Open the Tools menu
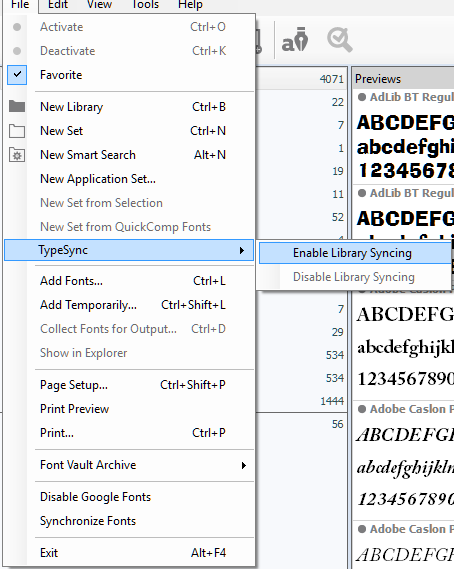This screenshot has width=454, height=569. (145, 4)
